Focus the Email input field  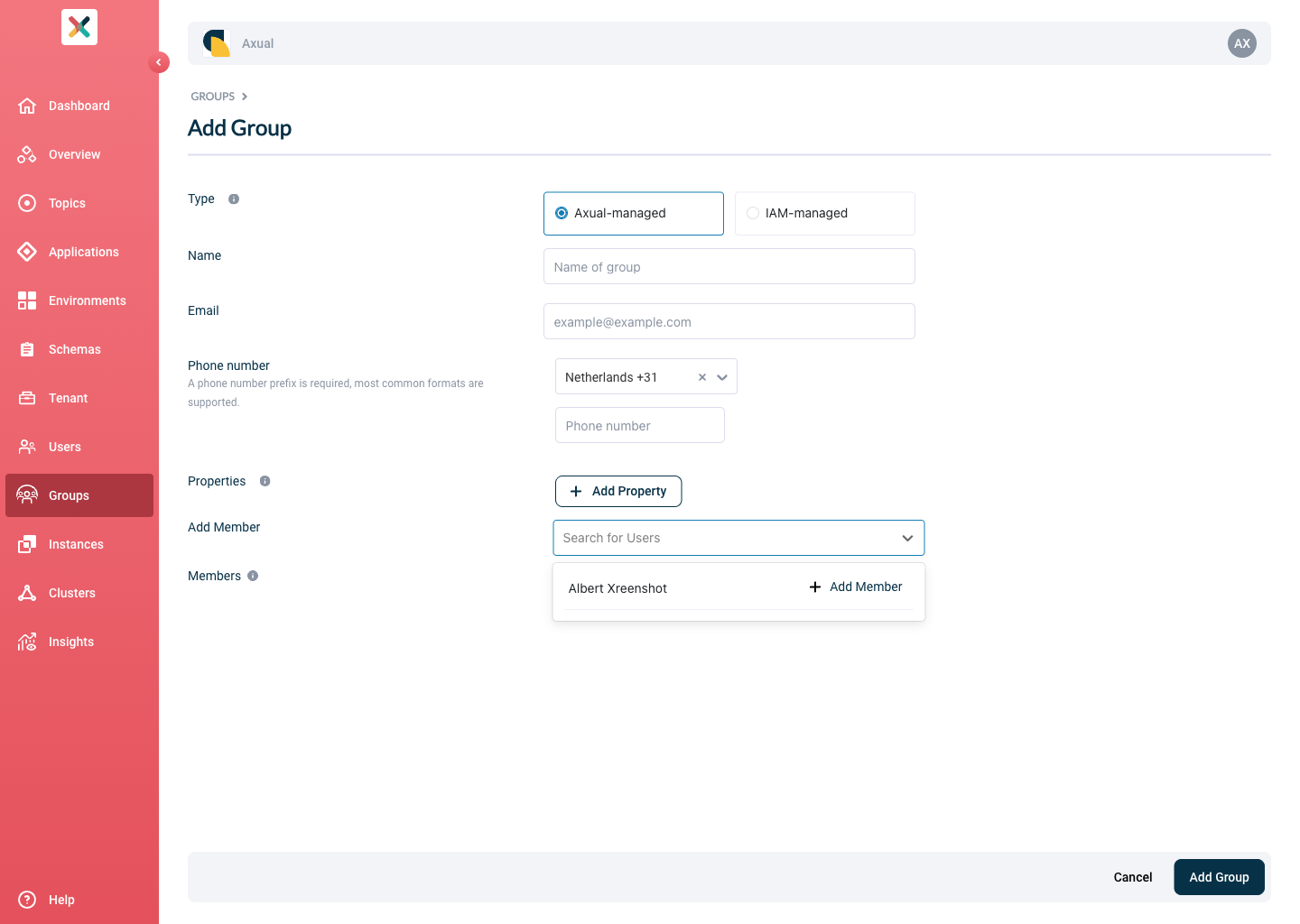pyautogui.click(x=729, y=322)
